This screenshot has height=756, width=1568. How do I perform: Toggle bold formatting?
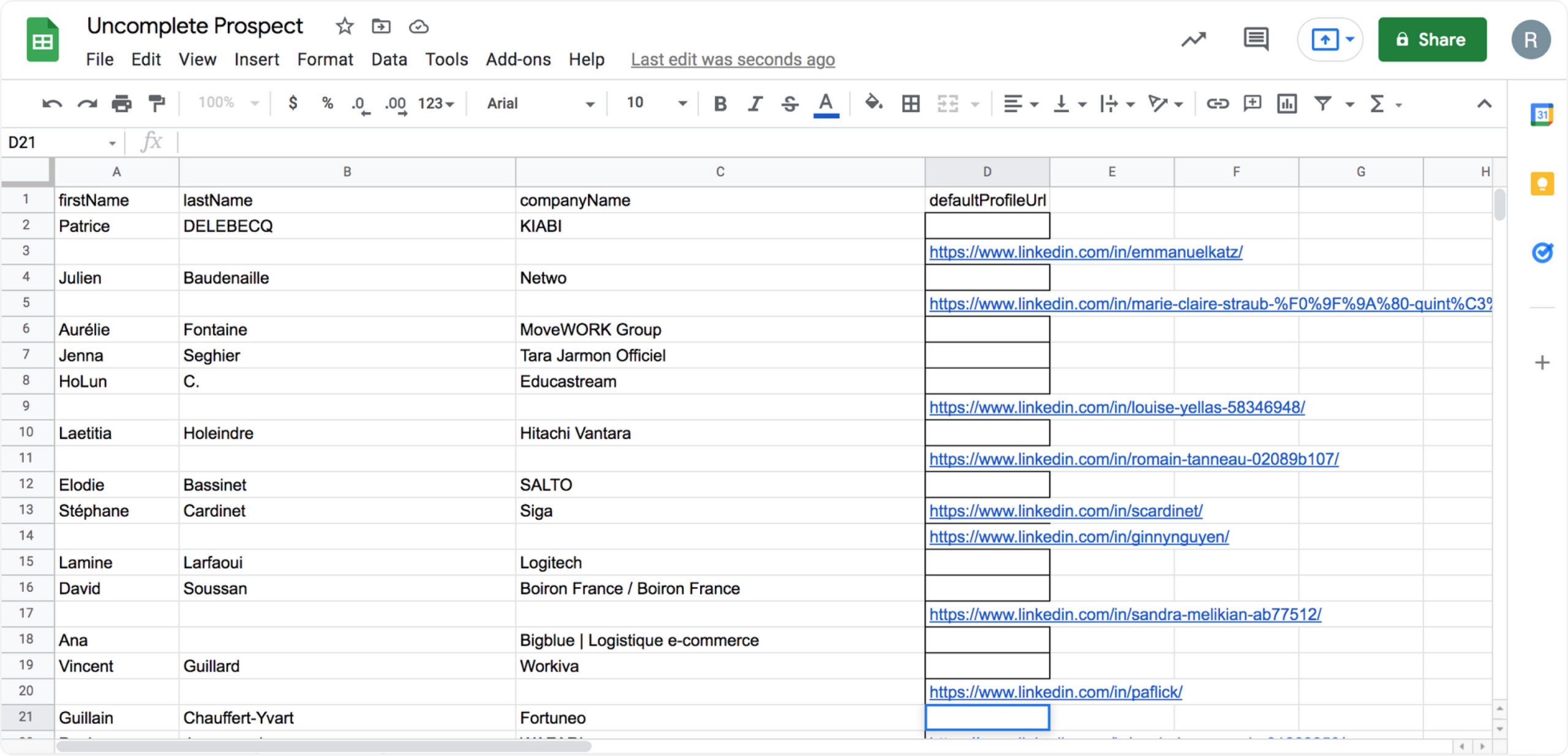coord(720,103)
